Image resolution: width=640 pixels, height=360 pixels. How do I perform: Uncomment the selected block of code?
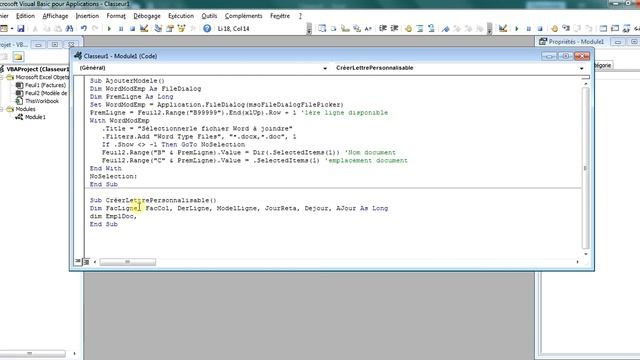[431, 29]
